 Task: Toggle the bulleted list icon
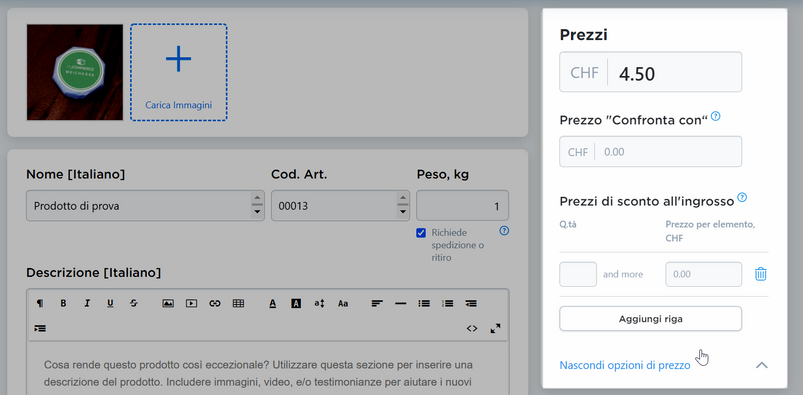tap(424, 303)
